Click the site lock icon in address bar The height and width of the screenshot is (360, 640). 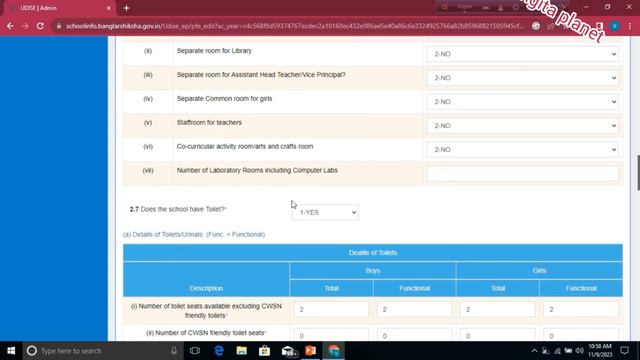59,26
